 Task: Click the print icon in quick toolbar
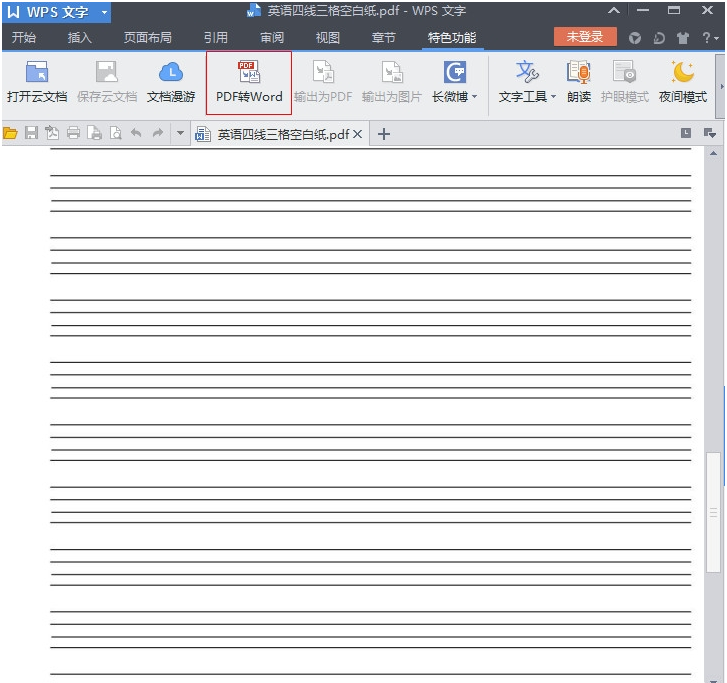pos(73,133)
